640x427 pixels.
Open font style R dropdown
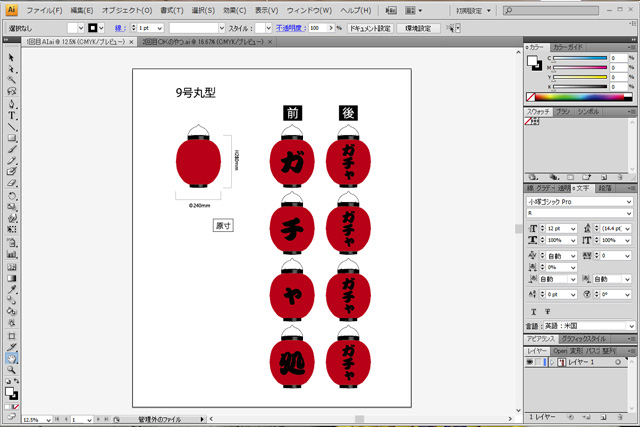pyautogui.click(x=629, y=213)
